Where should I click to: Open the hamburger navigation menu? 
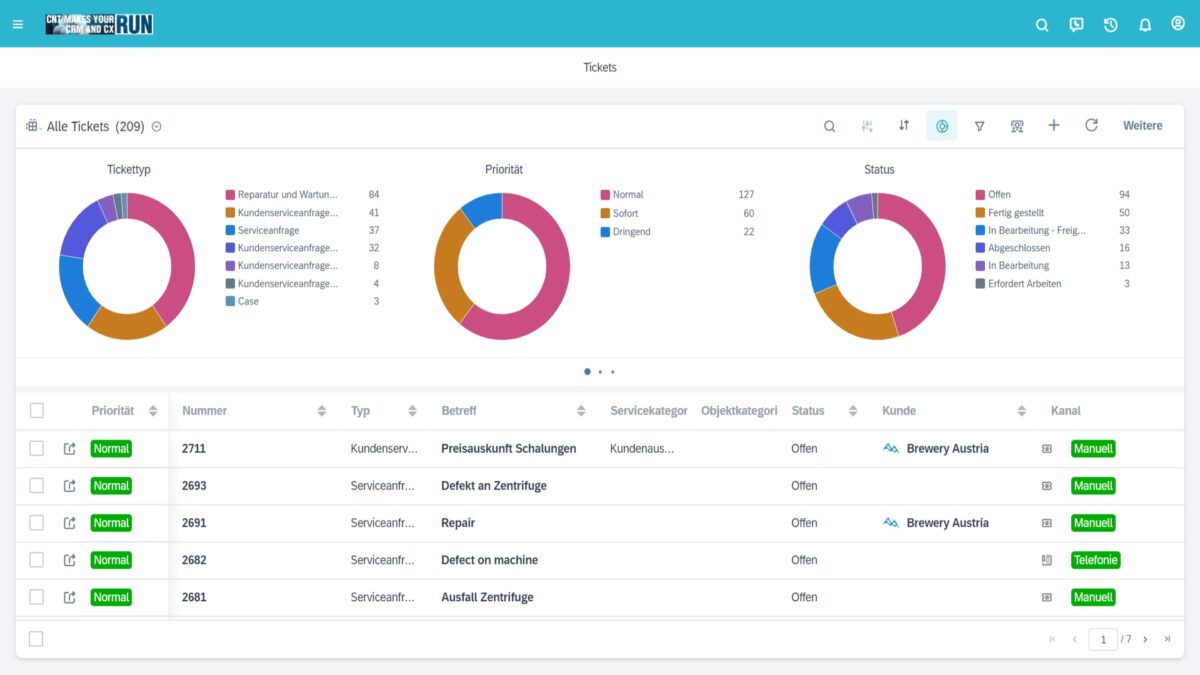17,24
